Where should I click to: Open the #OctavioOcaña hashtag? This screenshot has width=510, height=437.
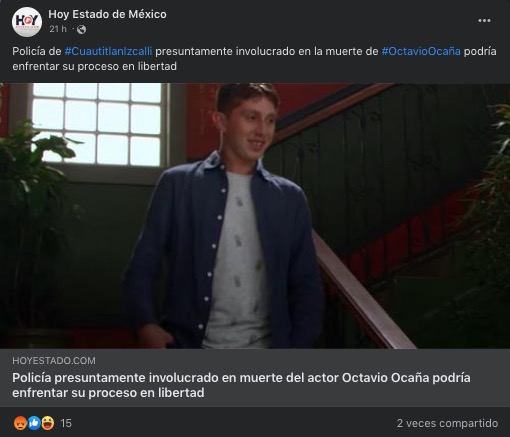coord(421,51)
